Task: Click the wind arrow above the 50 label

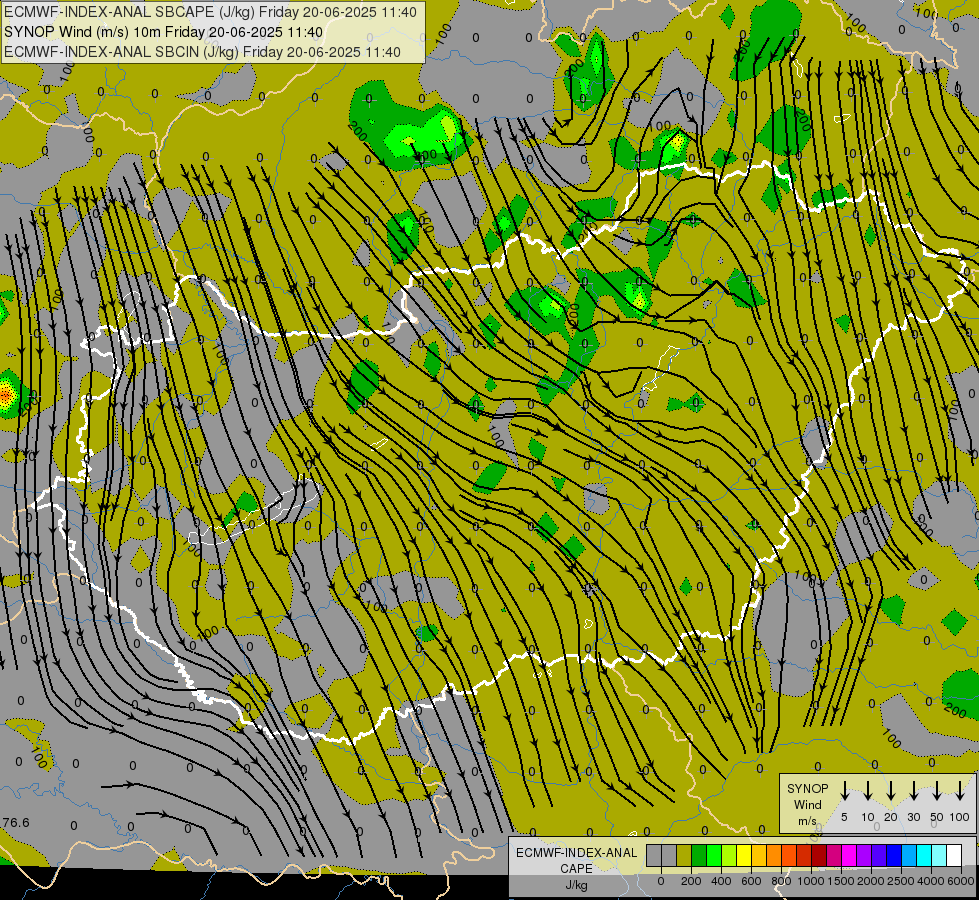Action: point(937,791)
